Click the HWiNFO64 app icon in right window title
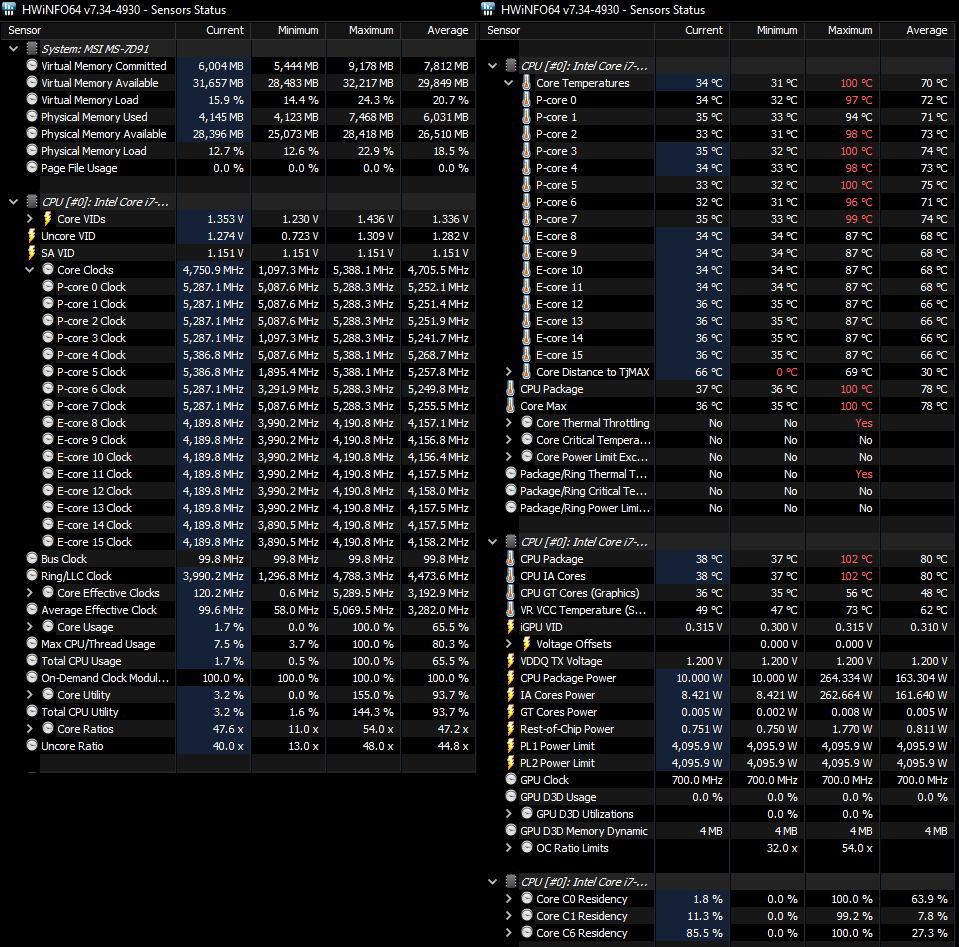959x947 pixels. coord(487,9)
